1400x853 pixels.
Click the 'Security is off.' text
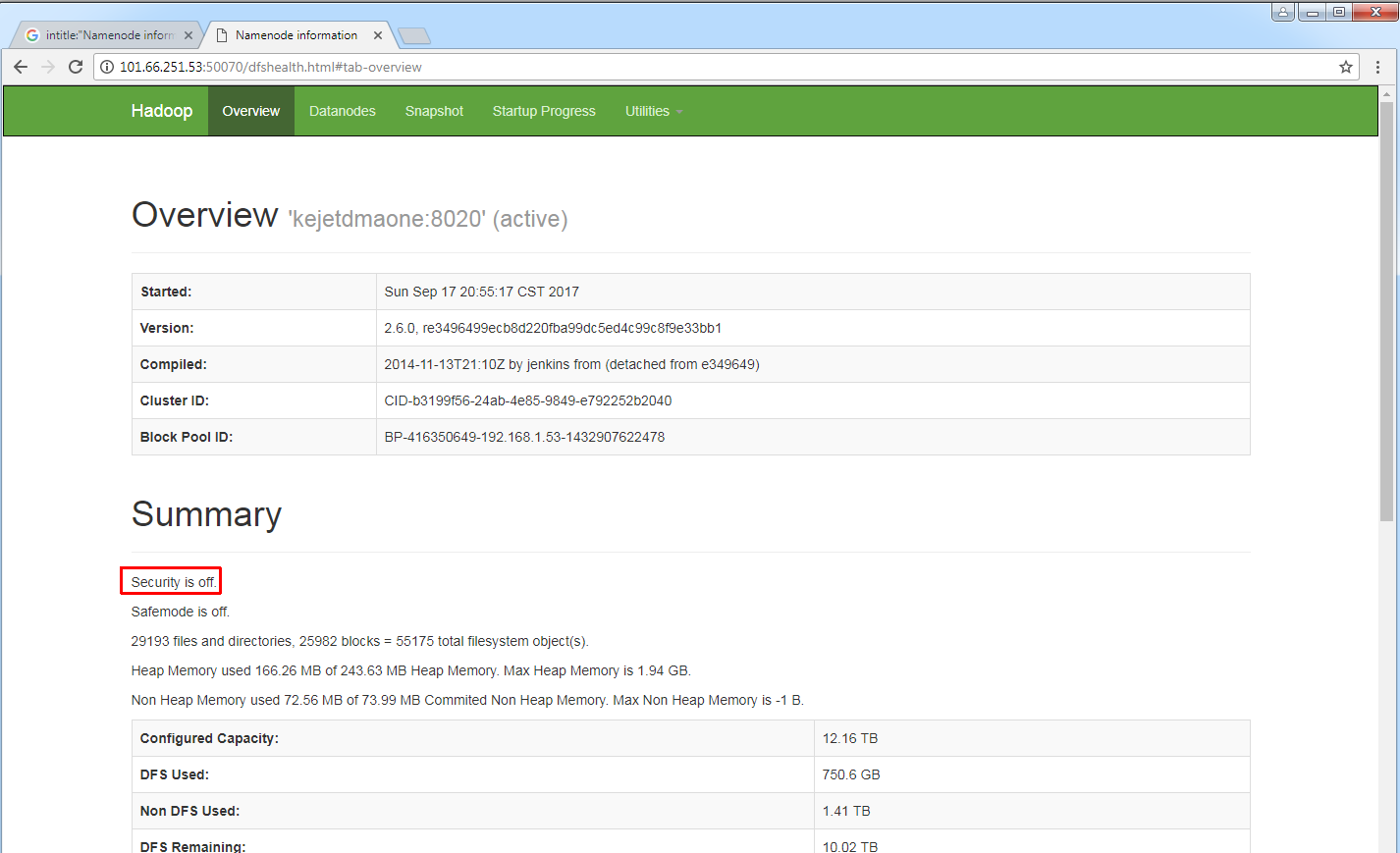(x=174, y=582)
